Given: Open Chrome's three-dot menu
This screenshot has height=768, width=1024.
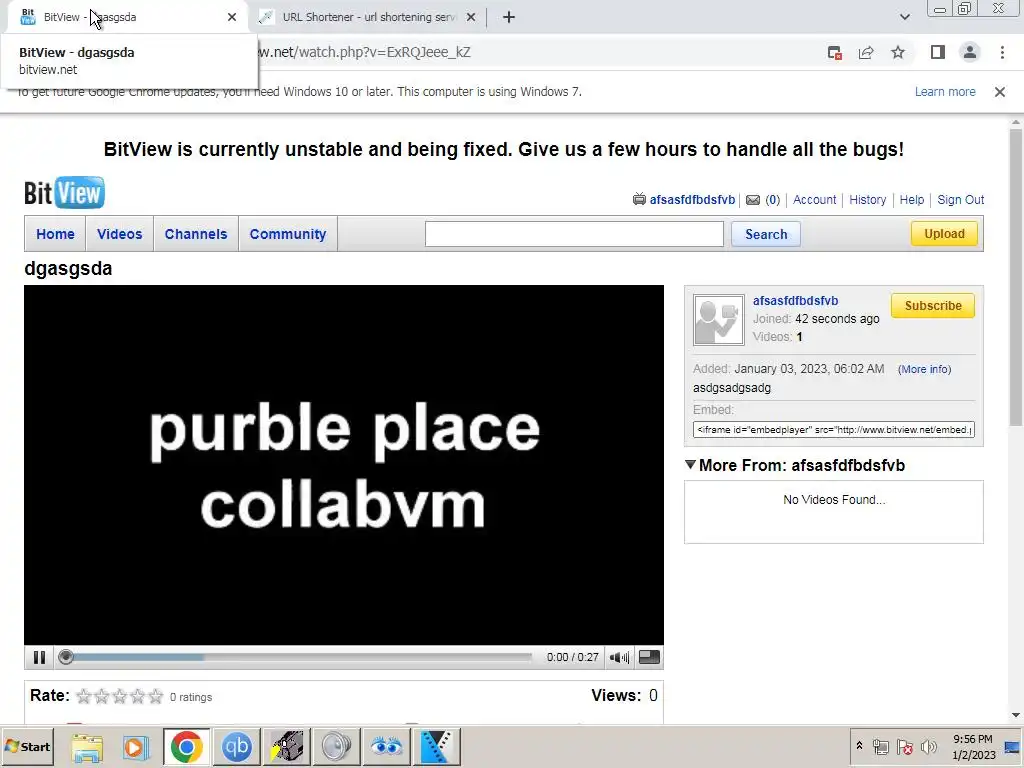Looking at the screenshot, I should (1002, 52).
